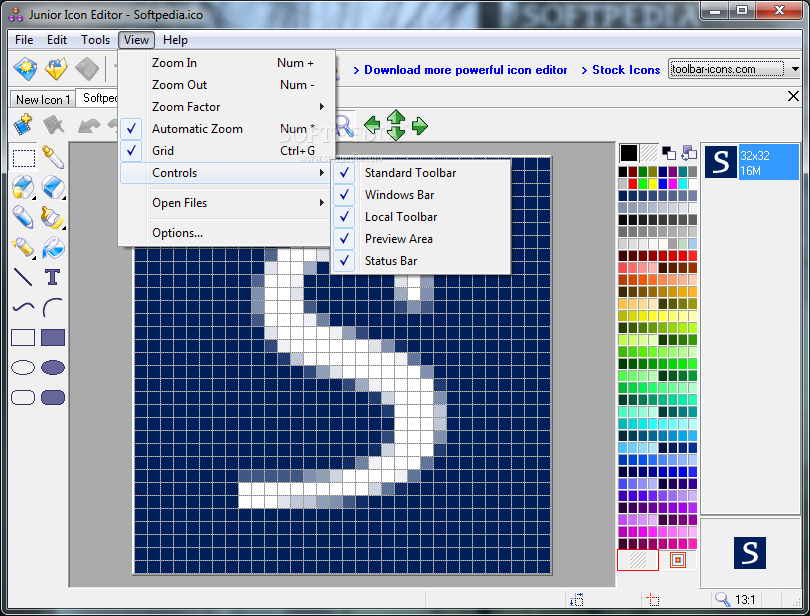810x616 pixels.
Task: Select the Filled Ellipse tool
Action: click(53, 367)
